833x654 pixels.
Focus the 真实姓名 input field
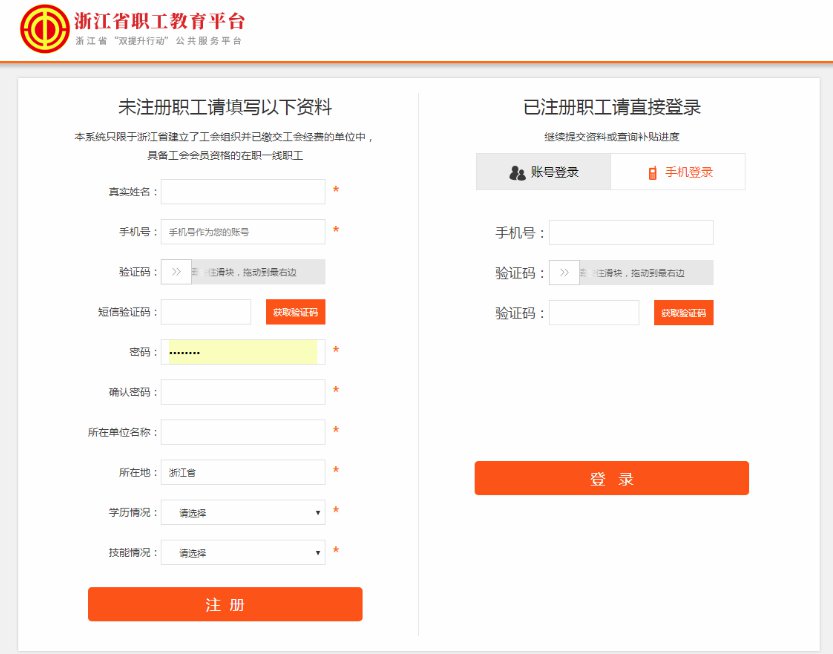pyautogui.click(x=243, y=191)
